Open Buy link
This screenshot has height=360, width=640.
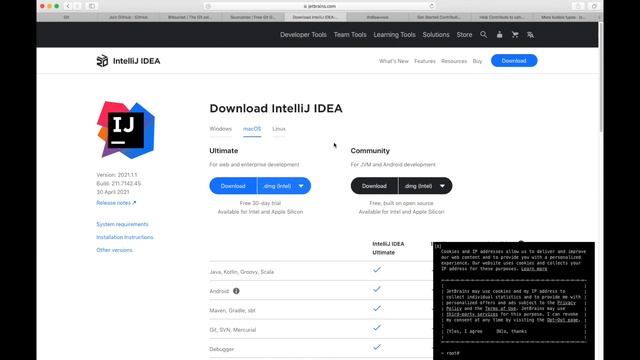(477, 61)
